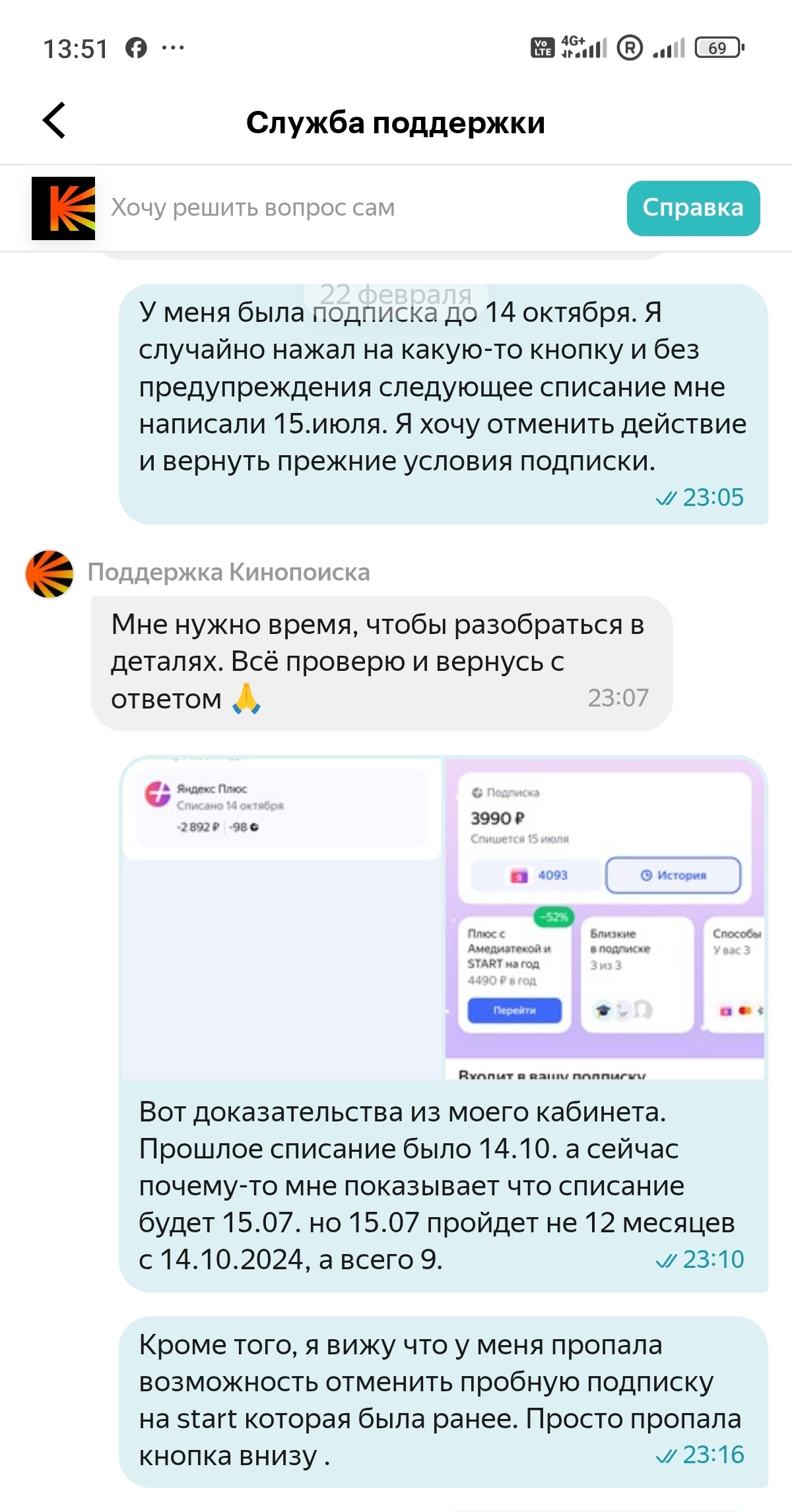Open the left Яндекс Плюс screenshot thumbnail
This screenshot has height=1512, width=792.
tap(282, 918)
